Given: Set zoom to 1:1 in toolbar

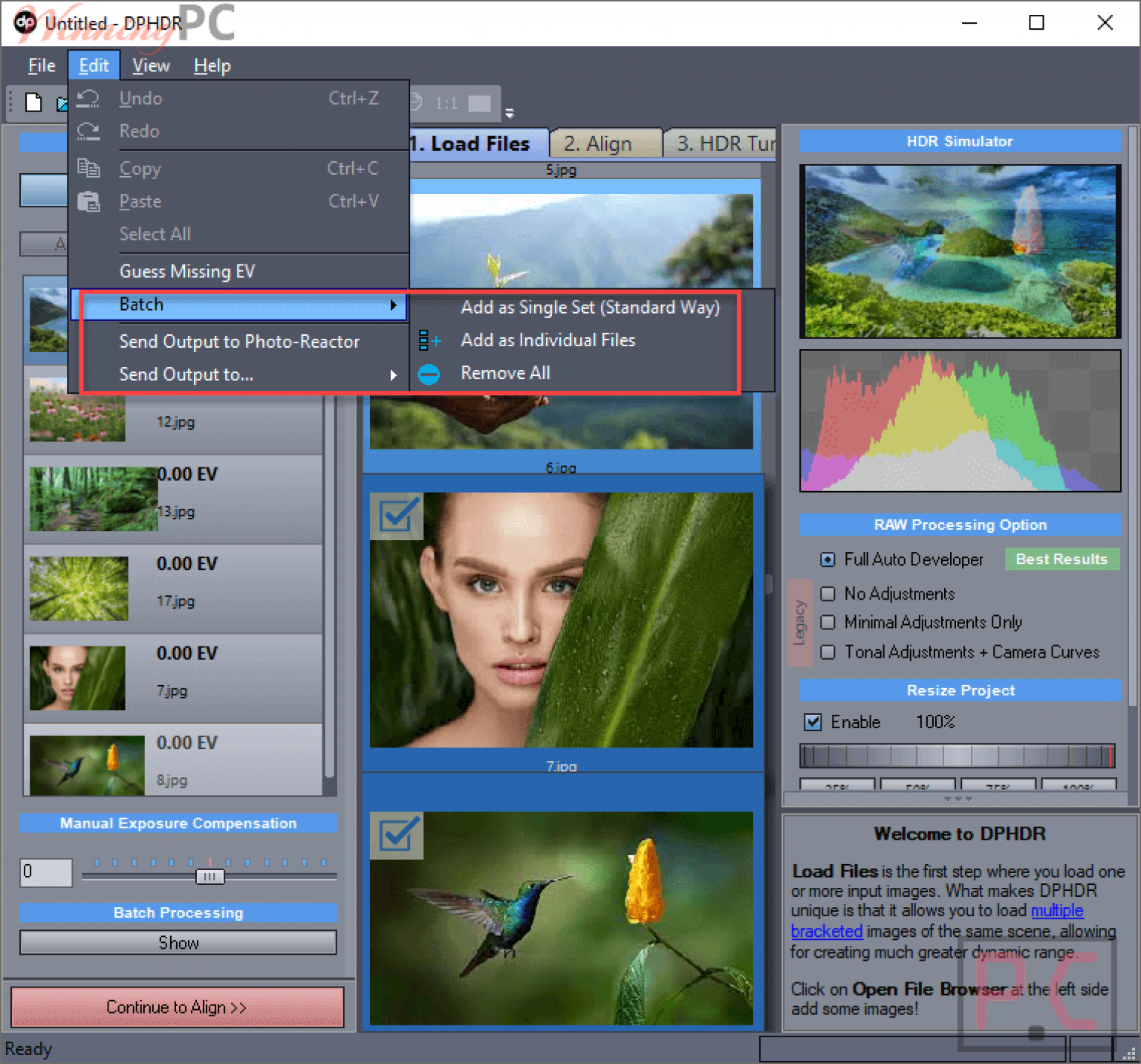Looking at the screenshot, I should click(x=446, y=103).
